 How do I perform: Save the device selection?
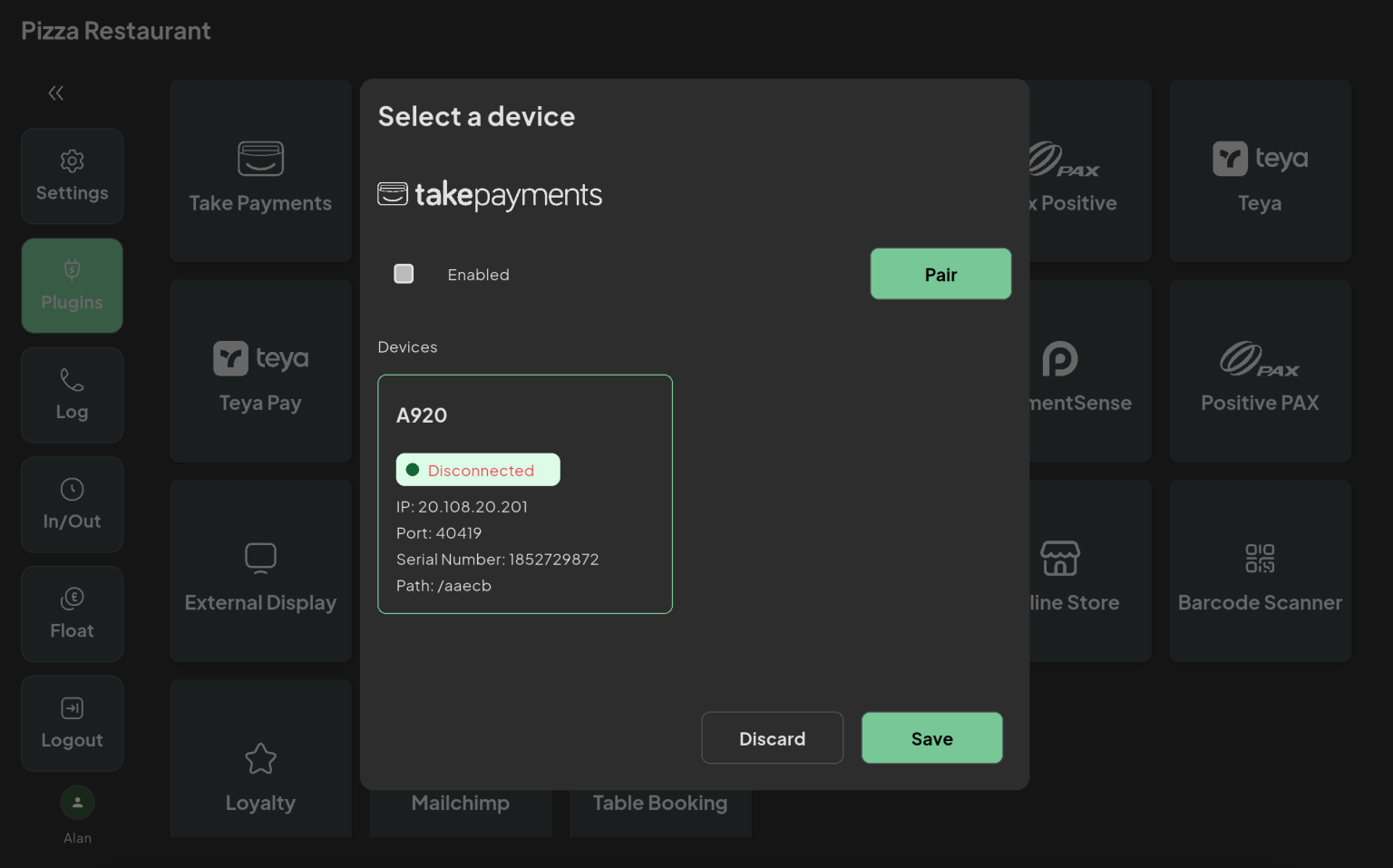click(x=931, y=737)
